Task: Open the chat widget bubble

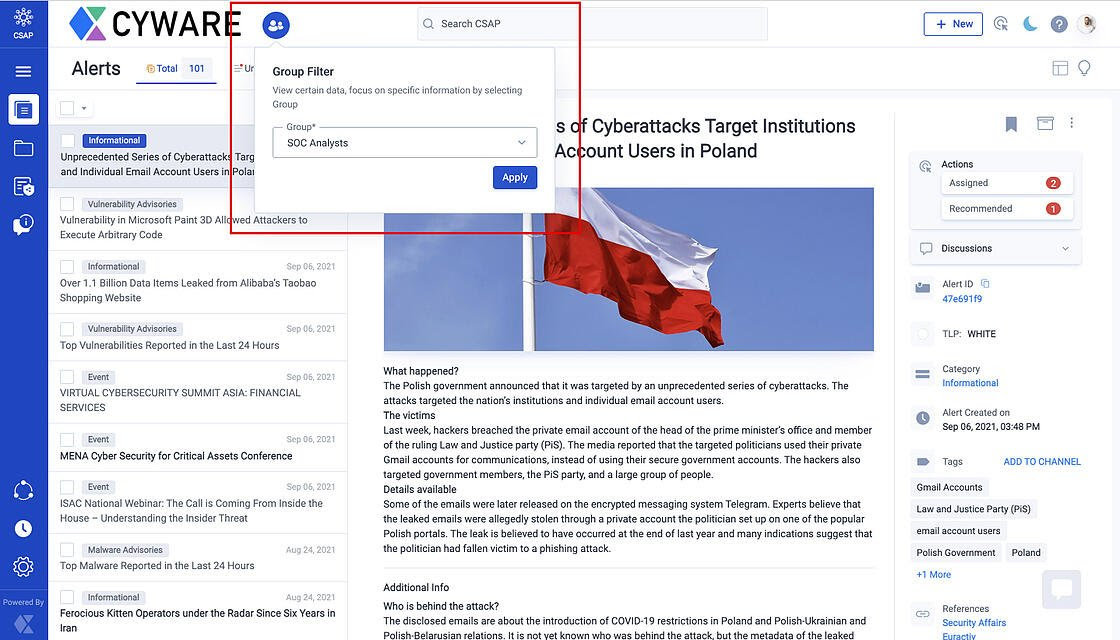Action: [1061, 589]
